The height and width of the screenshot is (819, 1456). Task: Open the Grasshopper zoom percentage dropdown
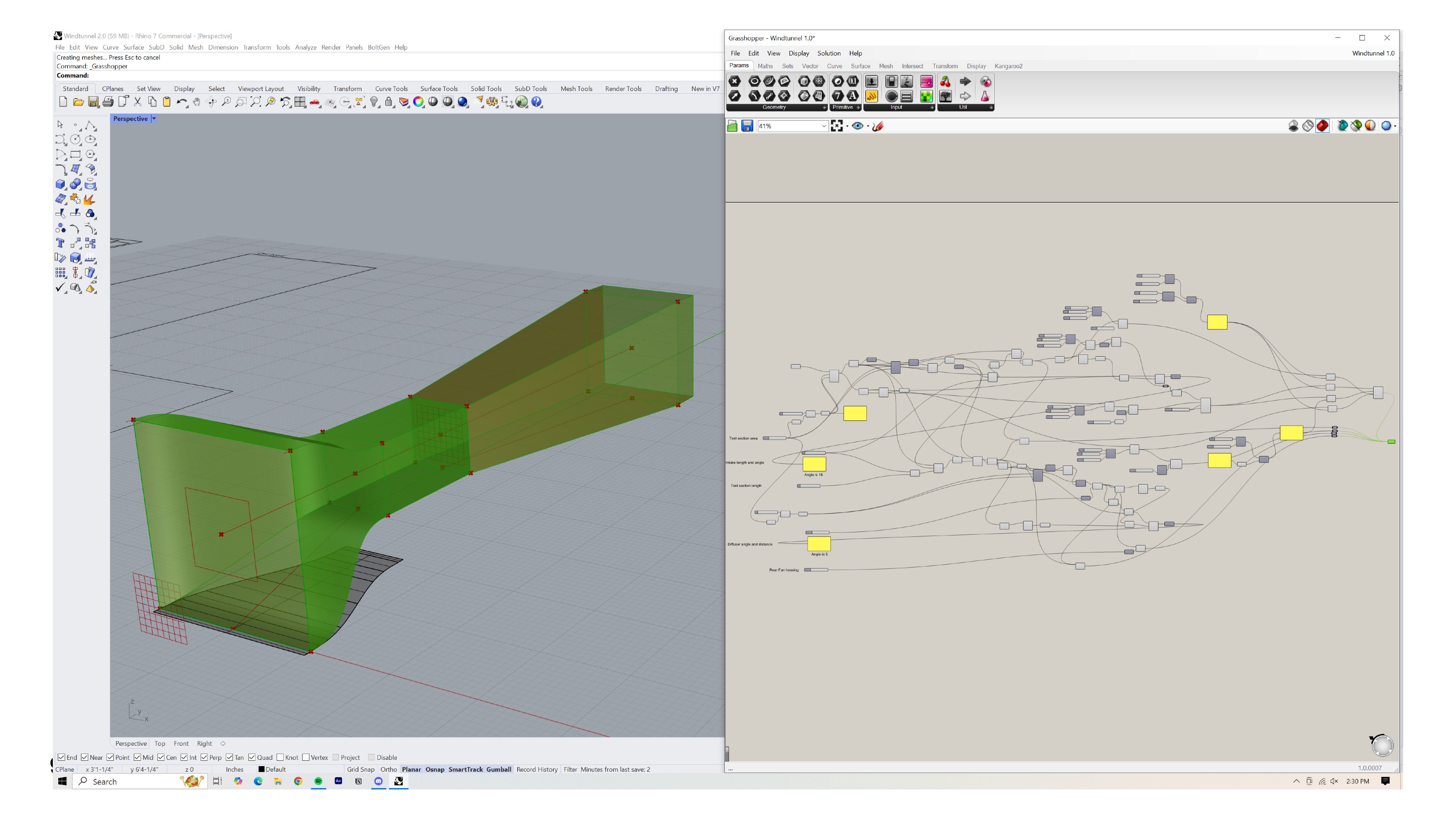click(x=824, y=126)
